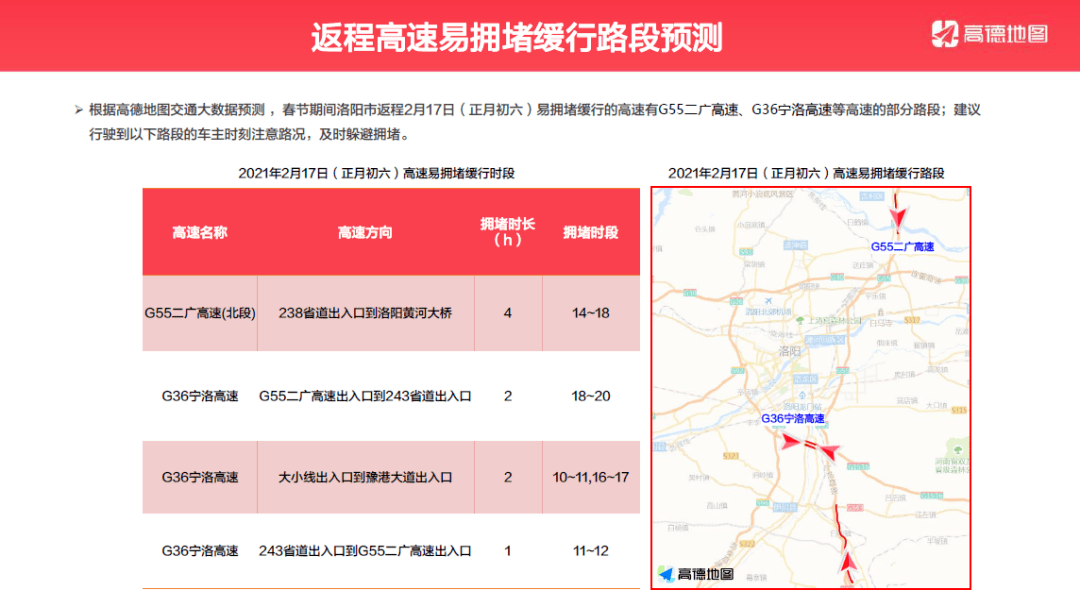Click the 高速方向 column header
Screen dimensions: 1080x607
click(x=365, y=232)
